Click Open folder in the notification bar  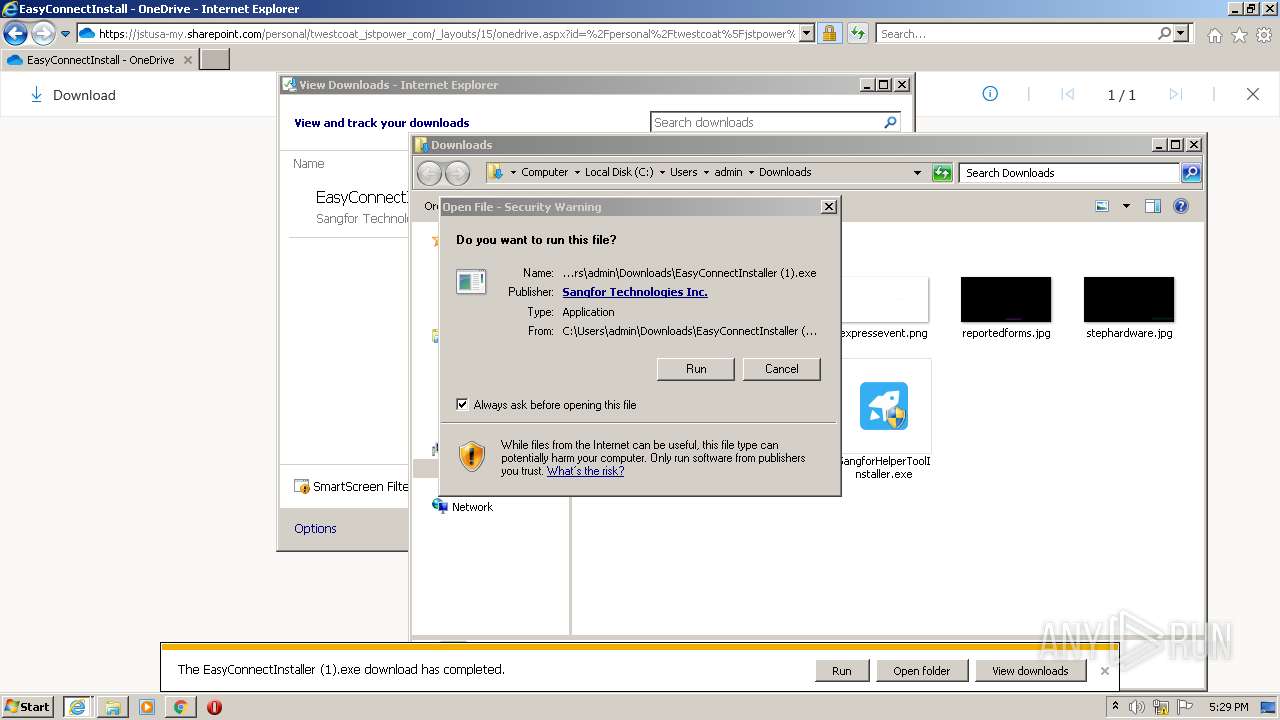921,671
